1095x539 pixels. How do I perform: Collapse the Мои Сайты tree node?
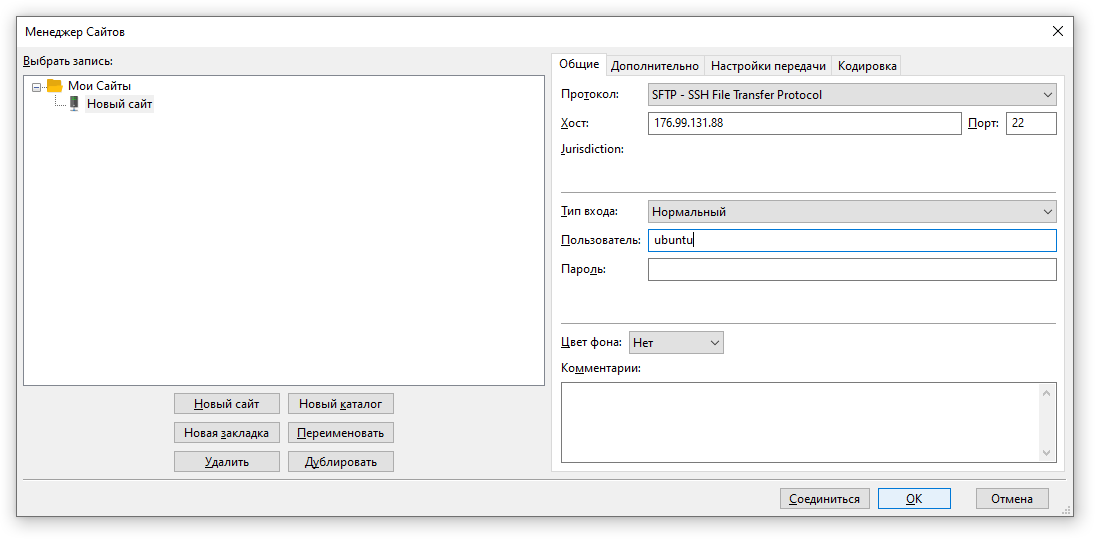click(x=37, y=87)
